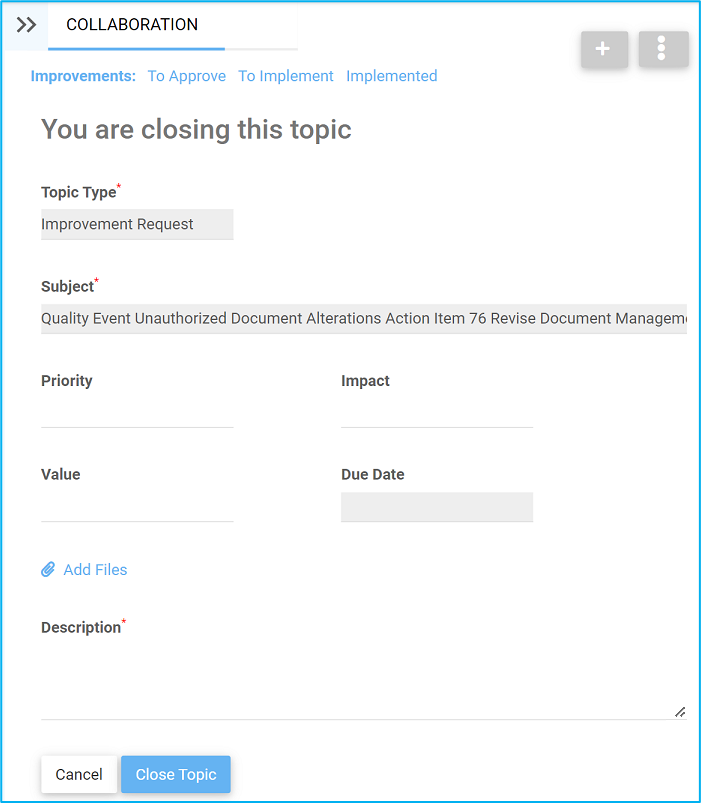
Task: Select the Priority dropdown field
Action: click(x=137, y=412)
